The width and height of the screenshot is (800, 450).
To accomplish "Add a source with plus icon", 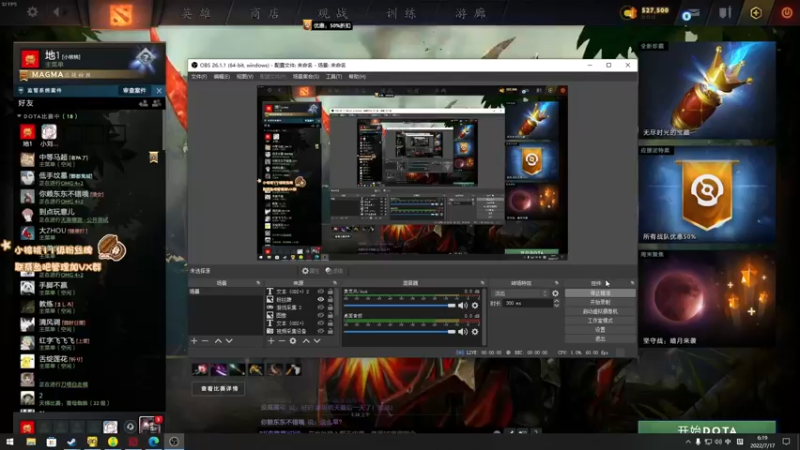I will (x=271, y=341).
